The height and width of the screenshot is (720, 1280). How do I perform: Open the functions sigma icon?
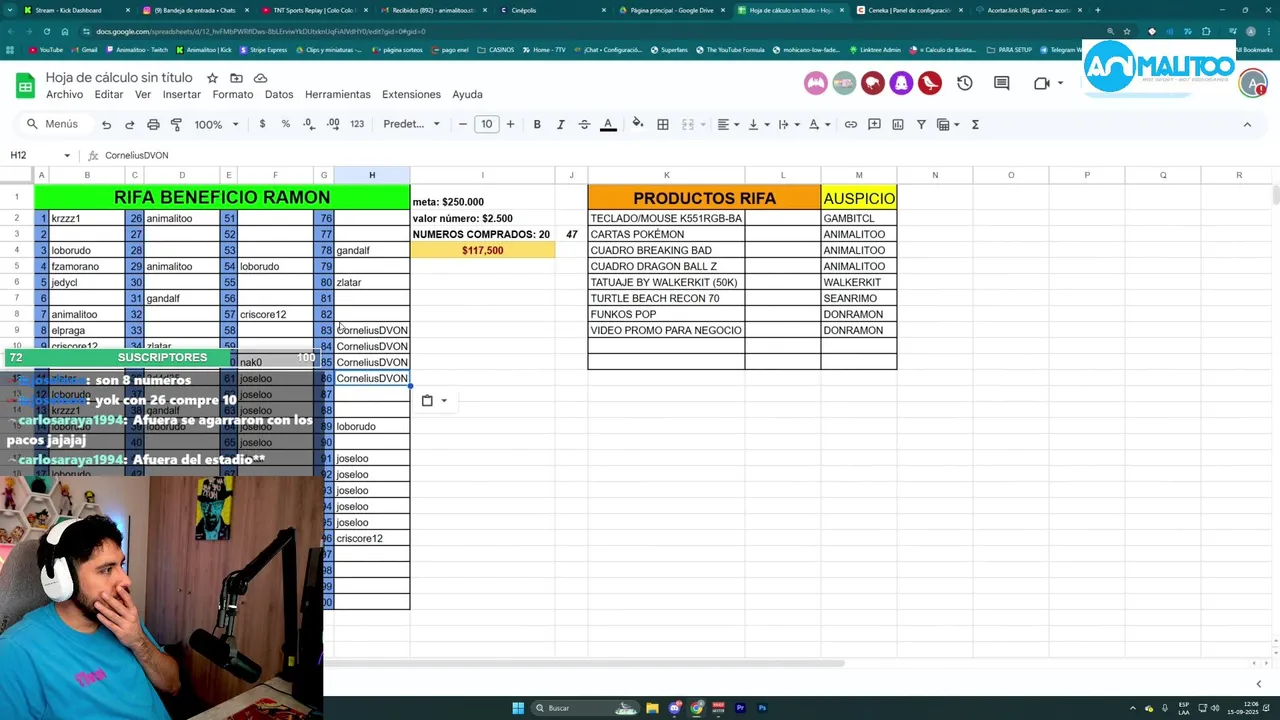pyautogui.click(x=975, y=124)
